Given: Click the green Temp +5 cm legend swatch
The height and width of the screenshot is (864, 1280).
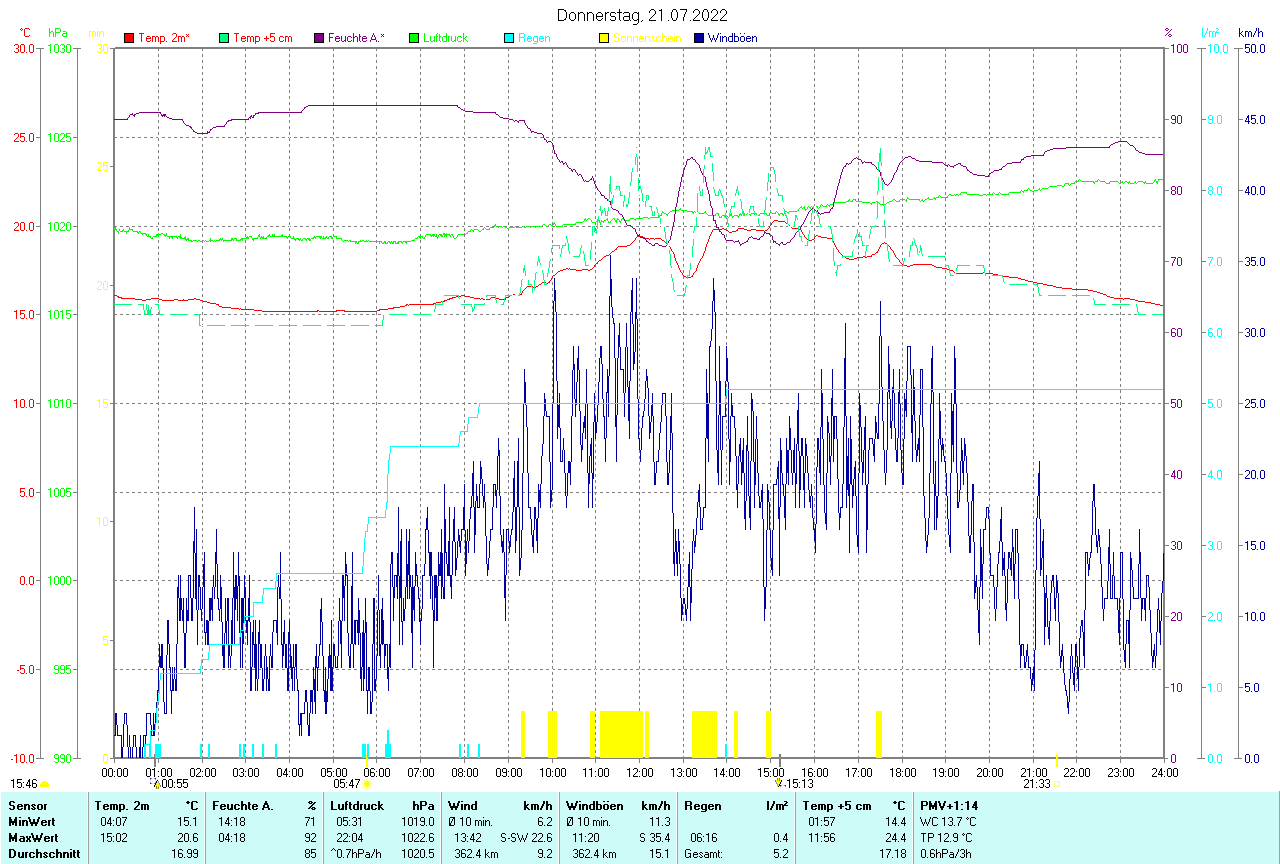Looking at the screenshot, I should [x=224, y=38].
